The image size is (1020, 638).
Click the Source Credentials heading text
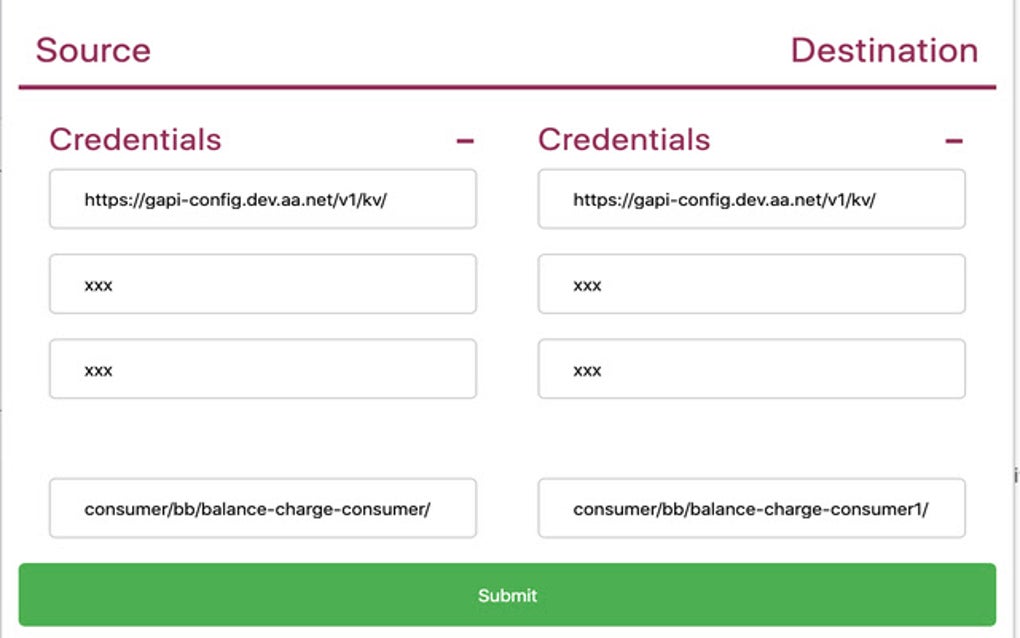coord(134,139)
